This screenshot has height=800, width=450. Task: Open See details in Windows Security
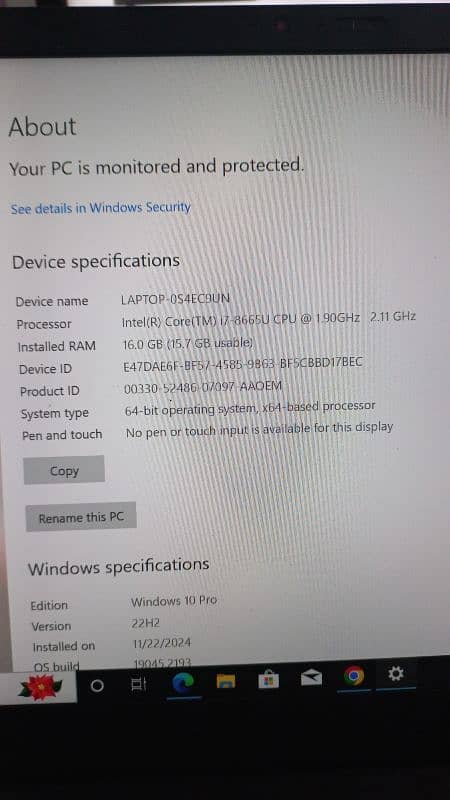101,208
